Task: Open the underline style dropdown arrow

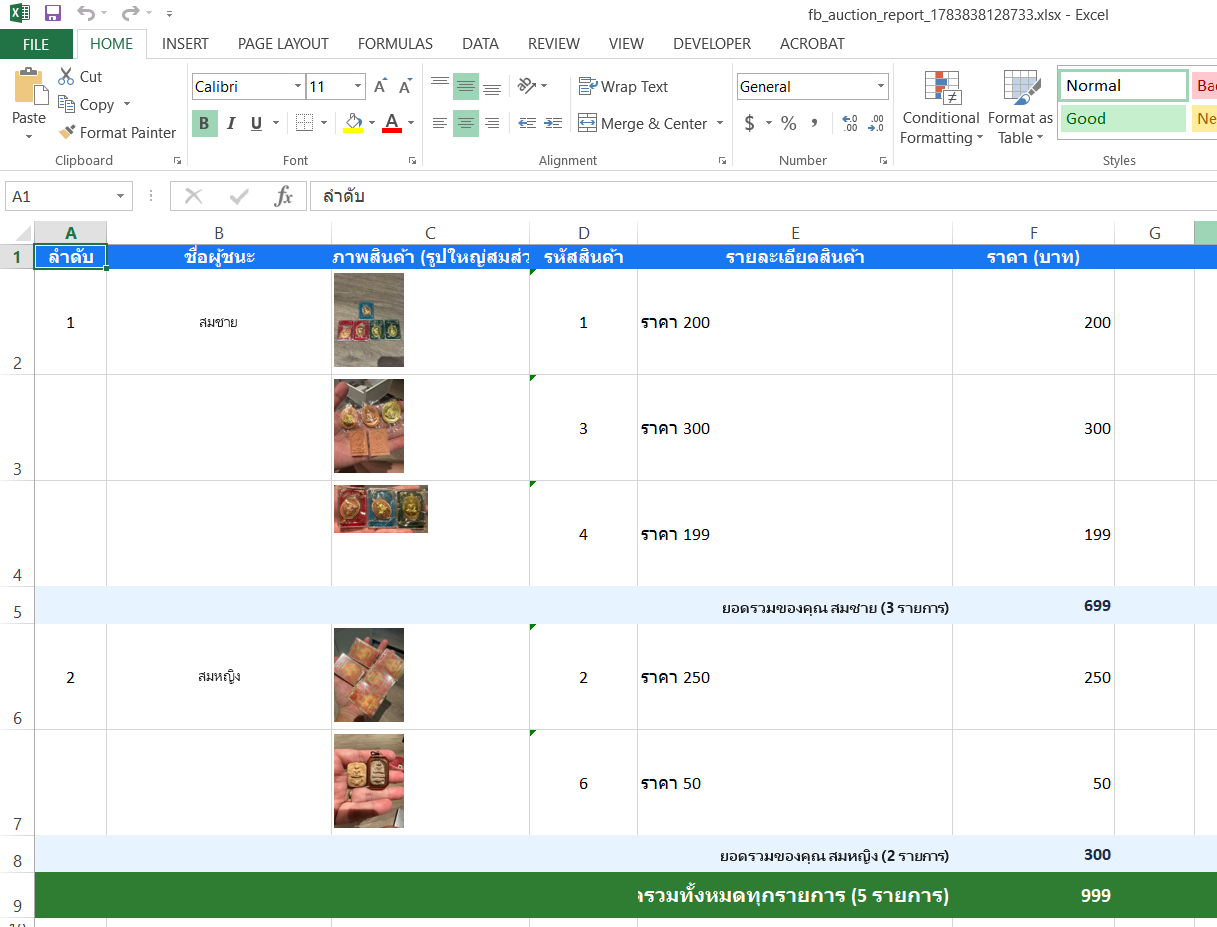Action: tap(275, 123)
